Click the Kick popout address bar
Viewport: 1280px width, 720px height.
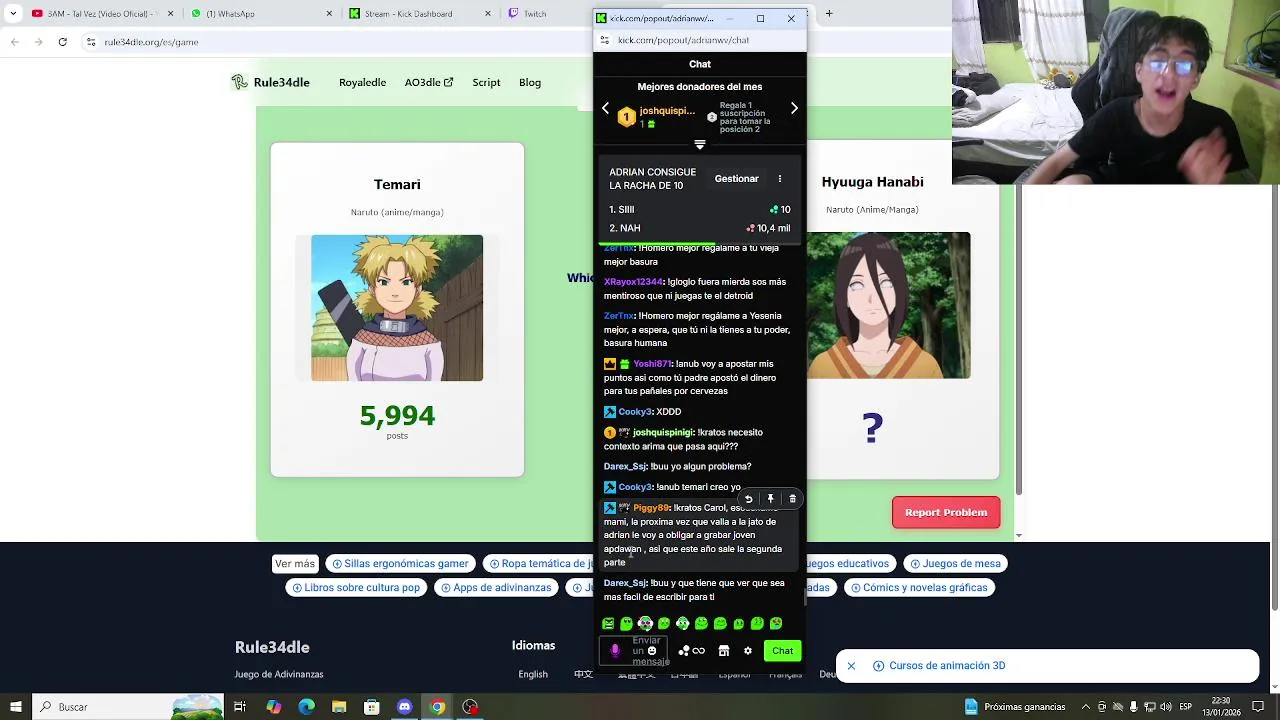(700, 40)
